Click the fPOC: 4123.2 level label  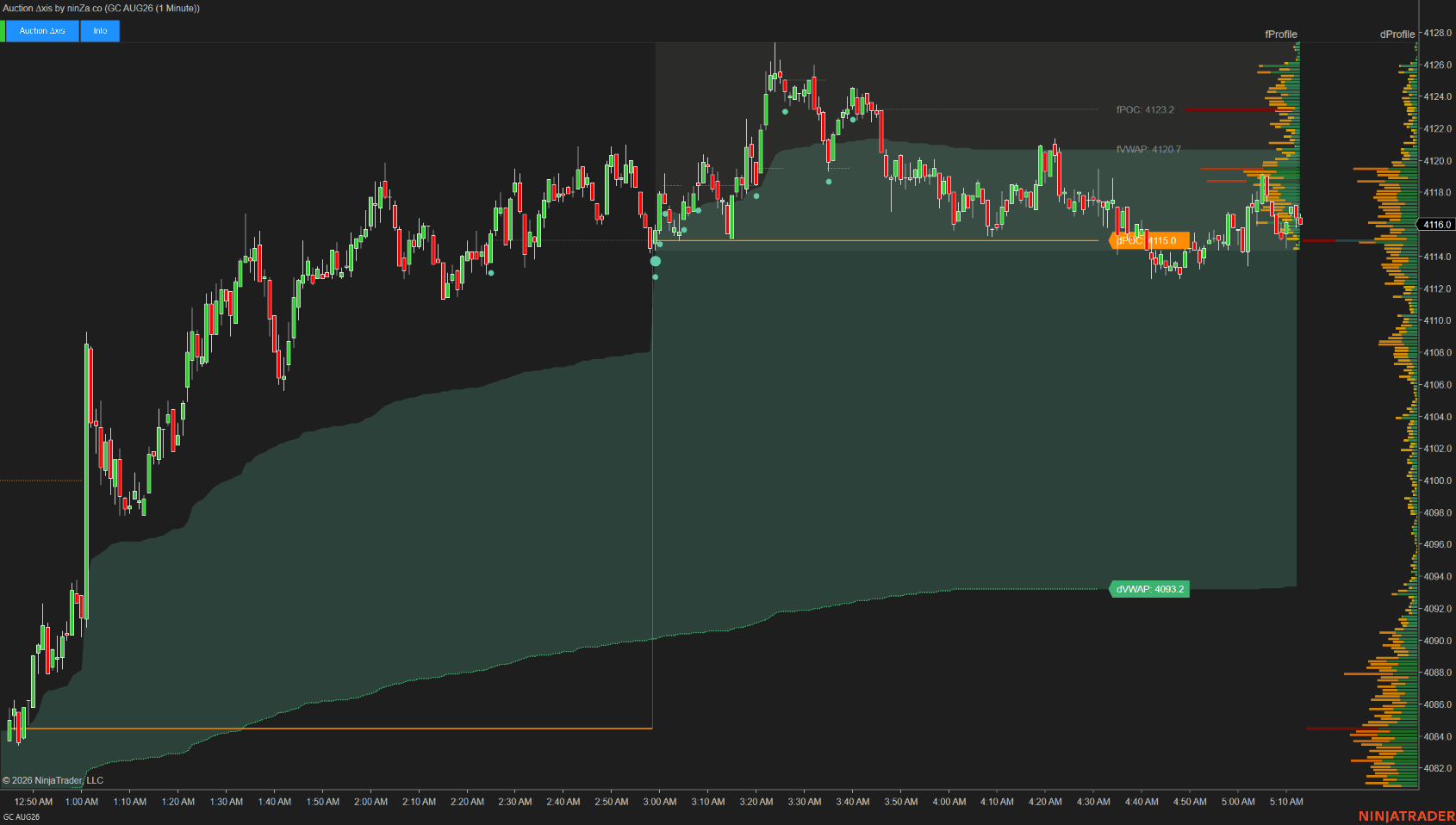pyautogui.click(x=1145, y=110)
